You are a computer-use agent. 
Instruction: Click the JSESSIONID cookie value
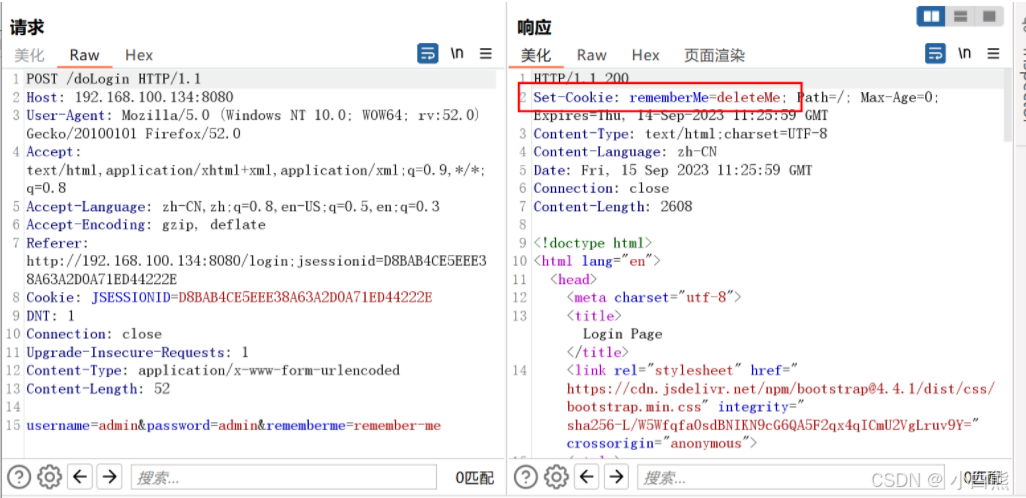306,297
